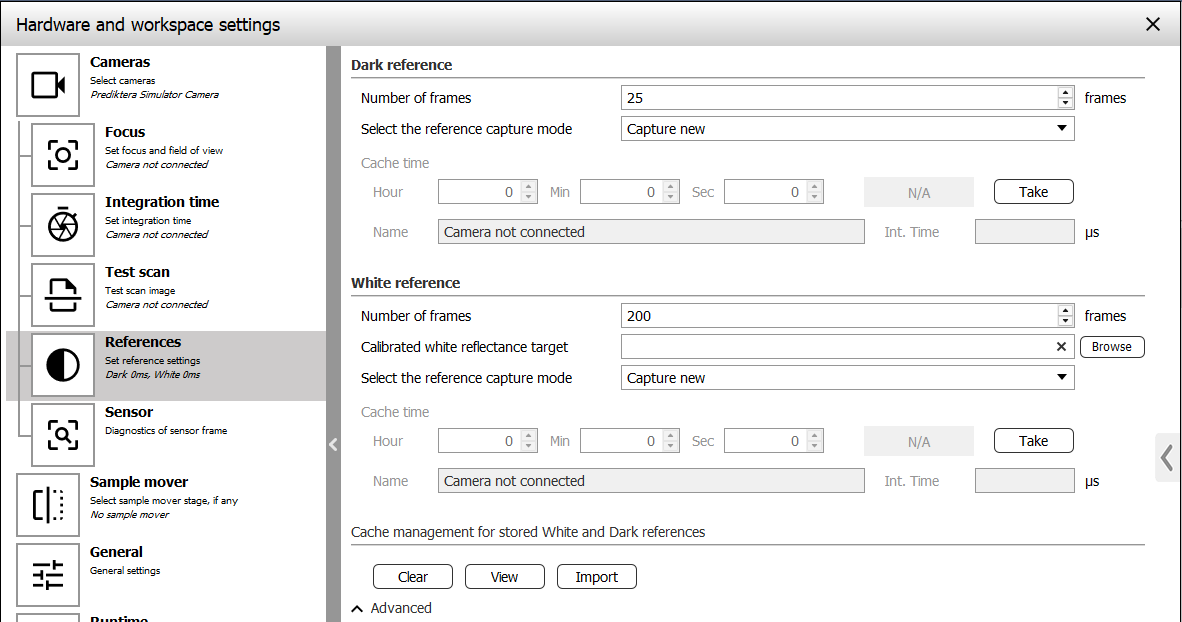Select the References half-circle icon
Image resolution: width=1182 pixels, height=622 pixels.
click(x=63, y=365)
